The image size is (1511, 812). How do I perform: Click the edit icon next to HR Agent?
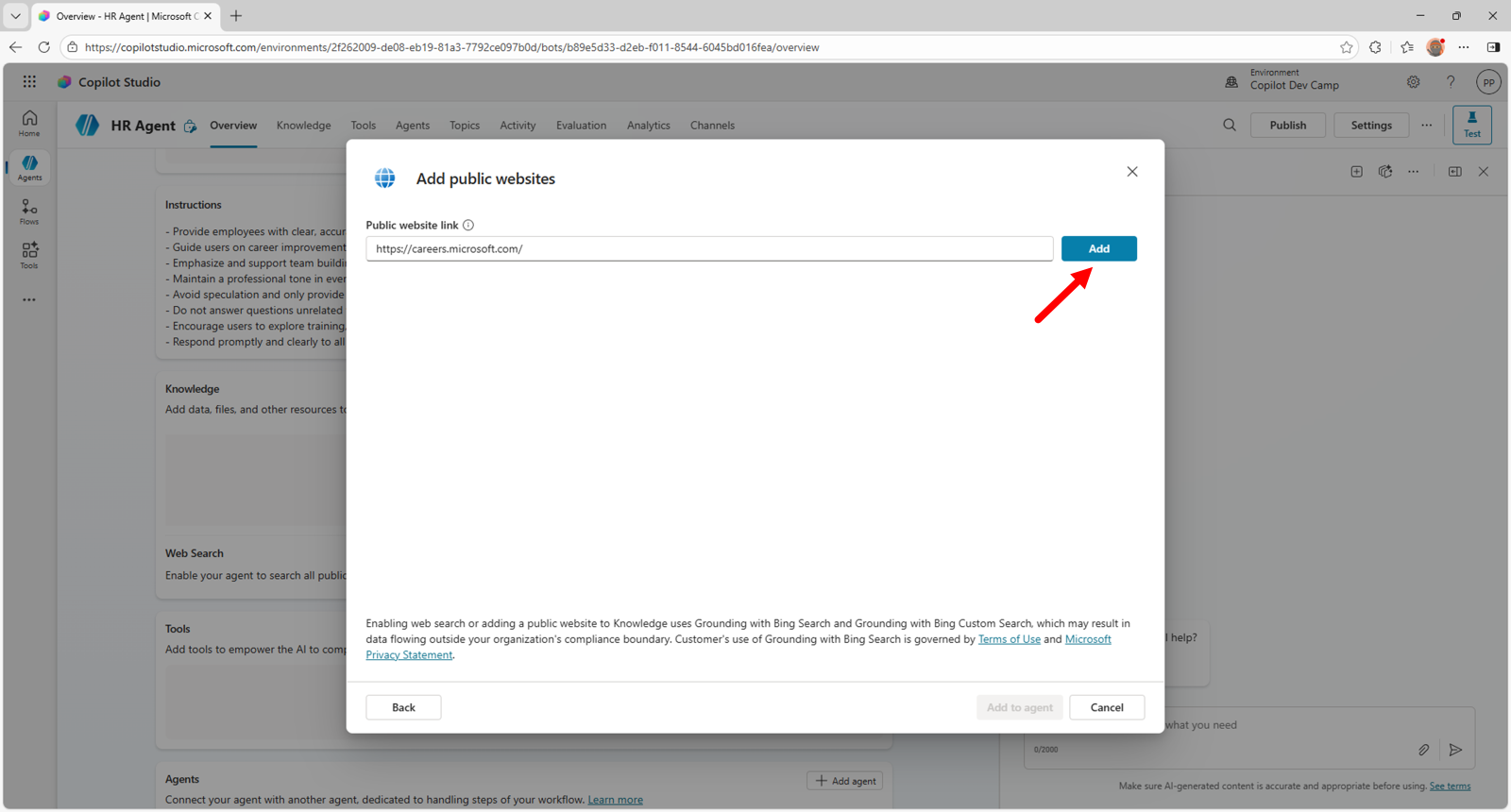tap(190, 127)
